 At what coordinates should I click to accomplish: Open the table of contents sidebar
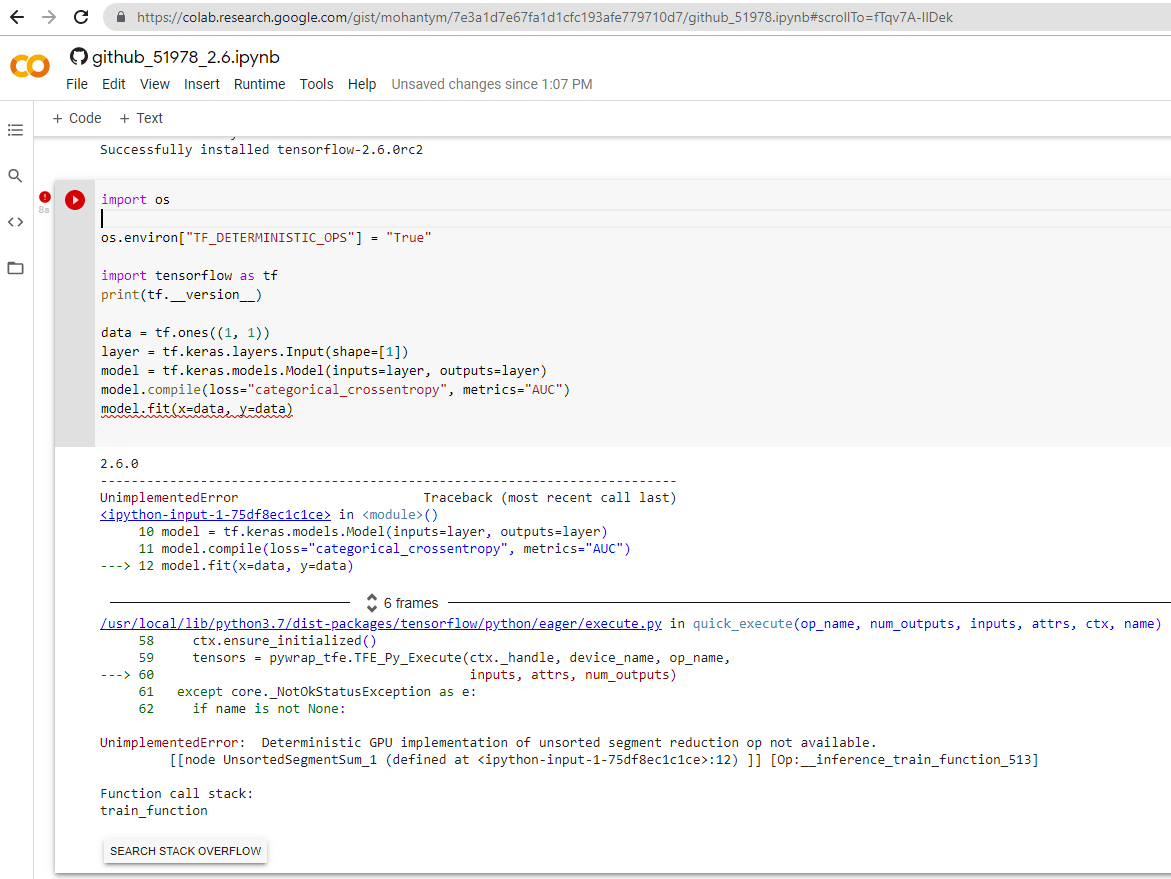pos(15,129)
